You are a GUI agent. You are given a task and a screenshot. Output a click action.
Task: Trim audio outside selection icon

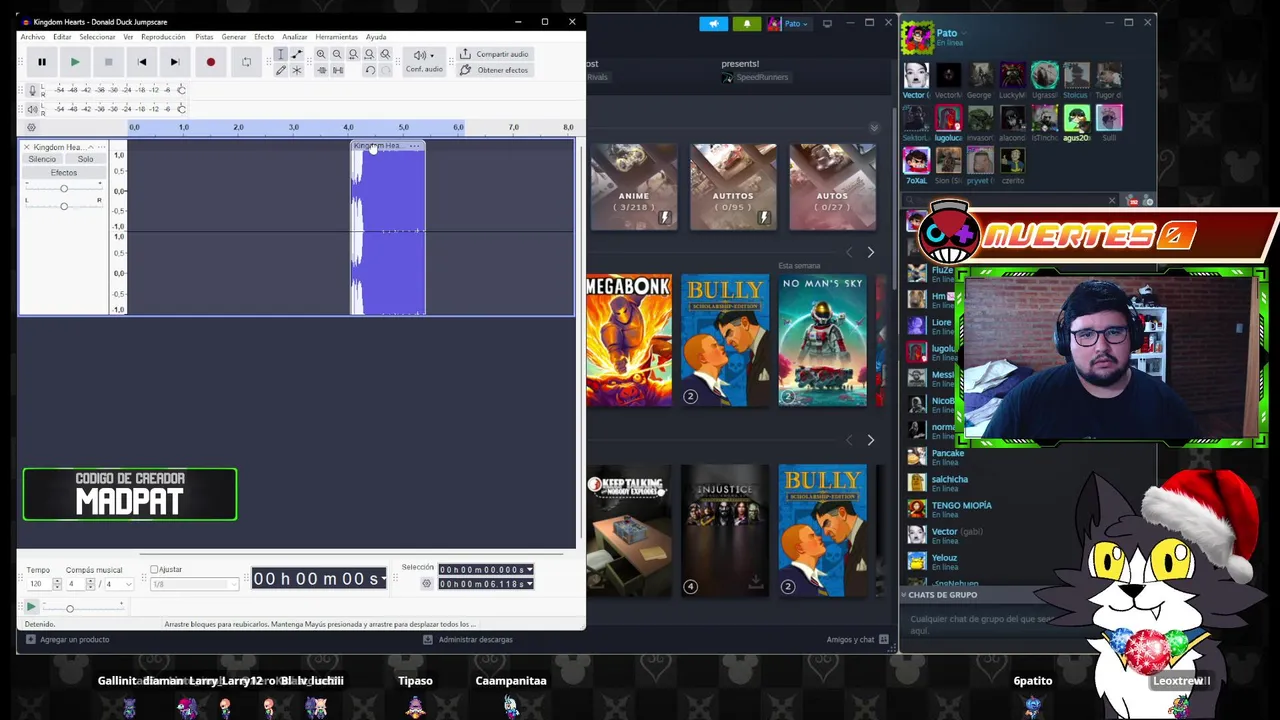point(321,70)
